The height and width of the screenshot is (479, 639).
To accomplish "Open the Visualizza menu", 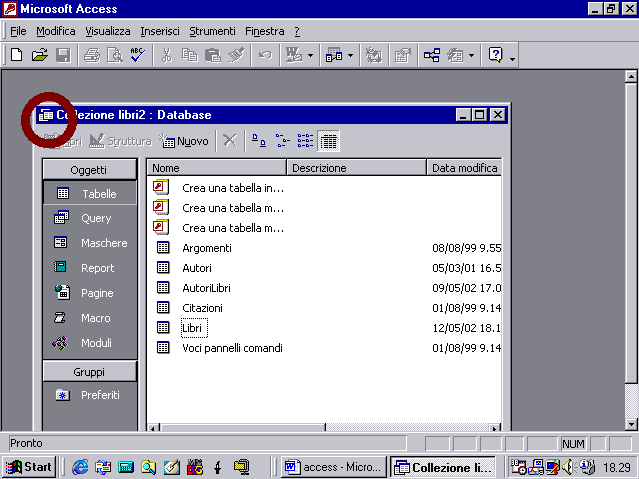I will (108, 31).
